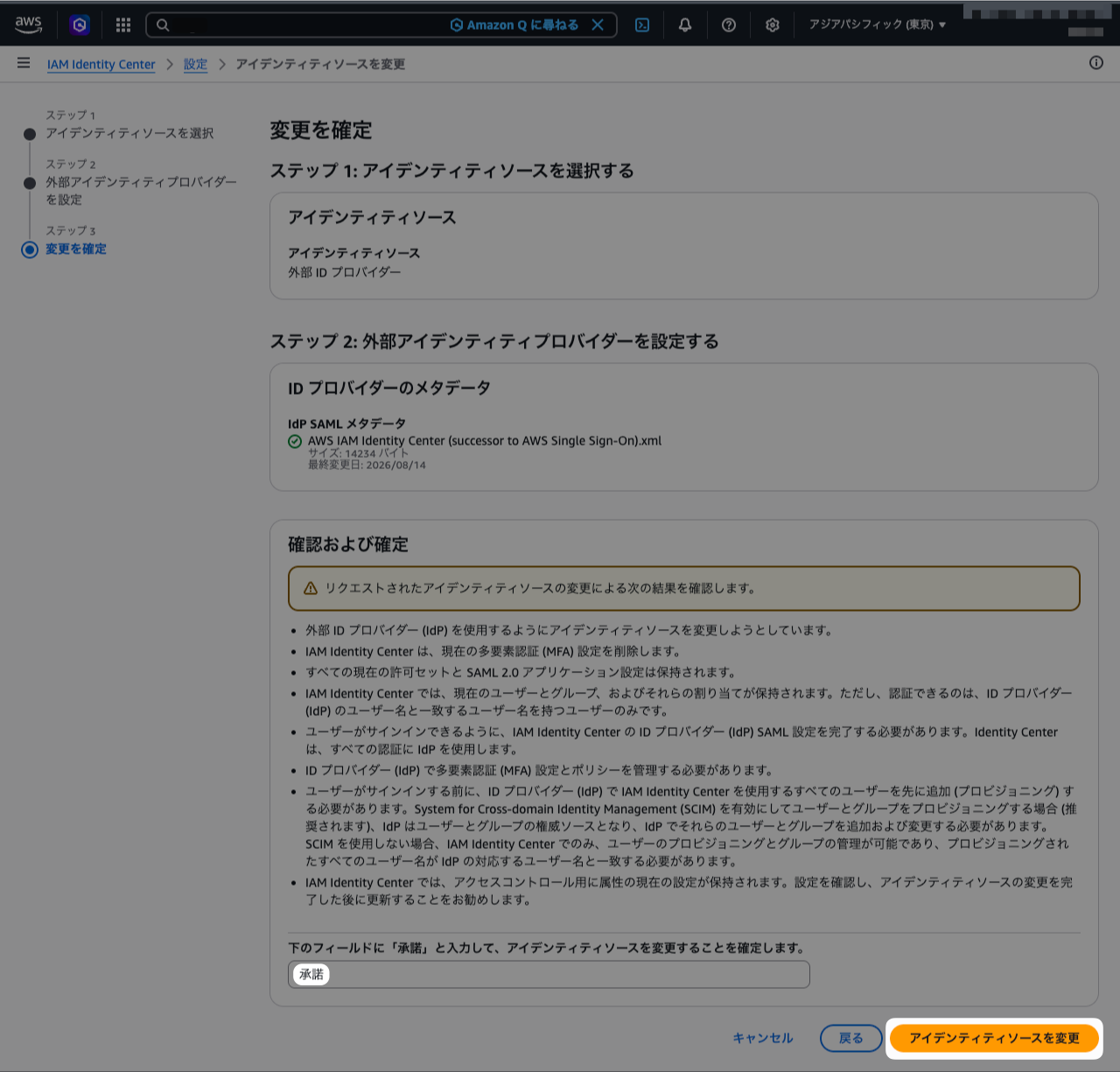
Task: Go to IAM Identity Center breadcrumb
Action: 101,64
